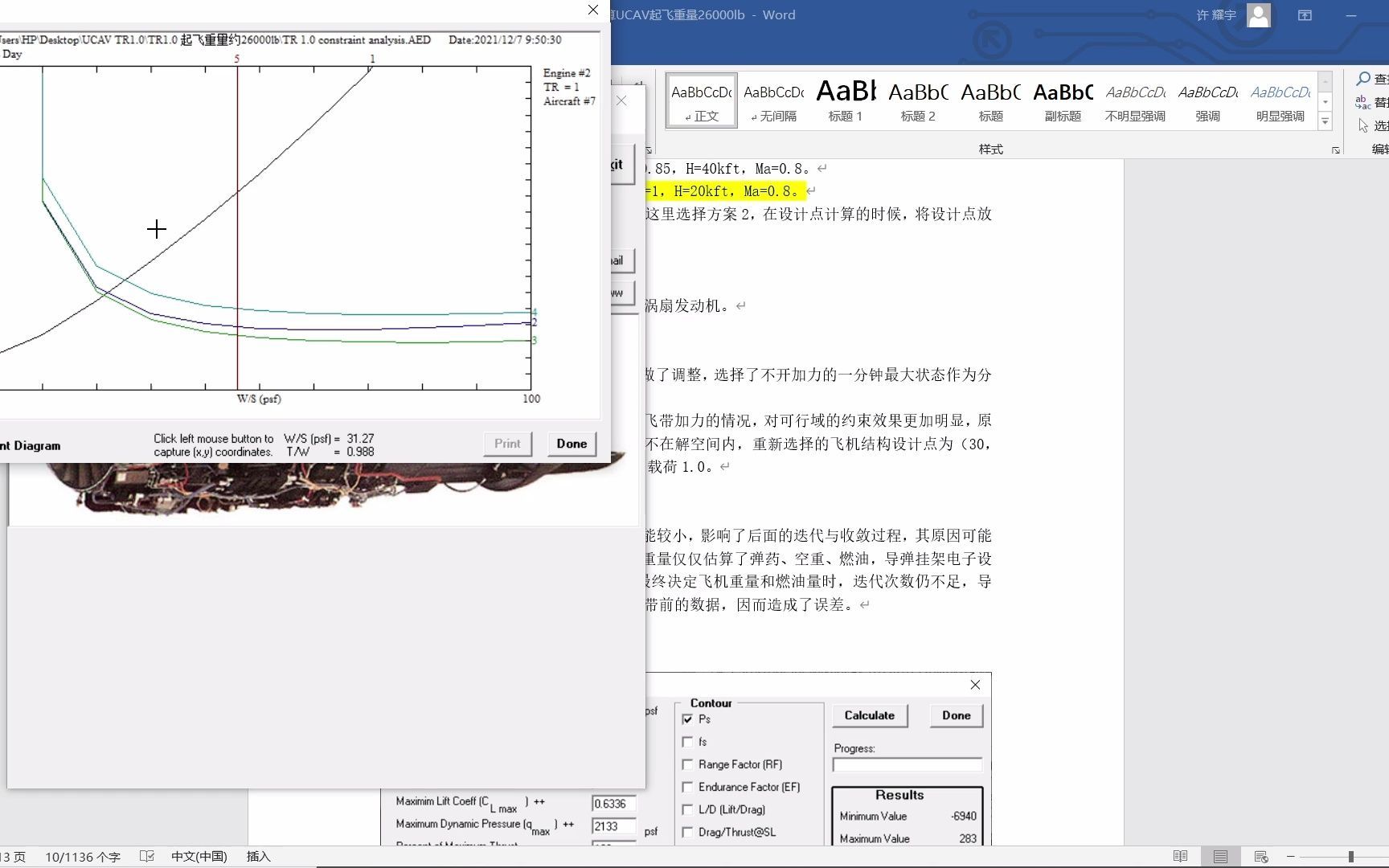This screenshot has height=868, width=1389.
Task: Click the Find magnifier icon in Word ribbon
Action: coord(1363,79)
